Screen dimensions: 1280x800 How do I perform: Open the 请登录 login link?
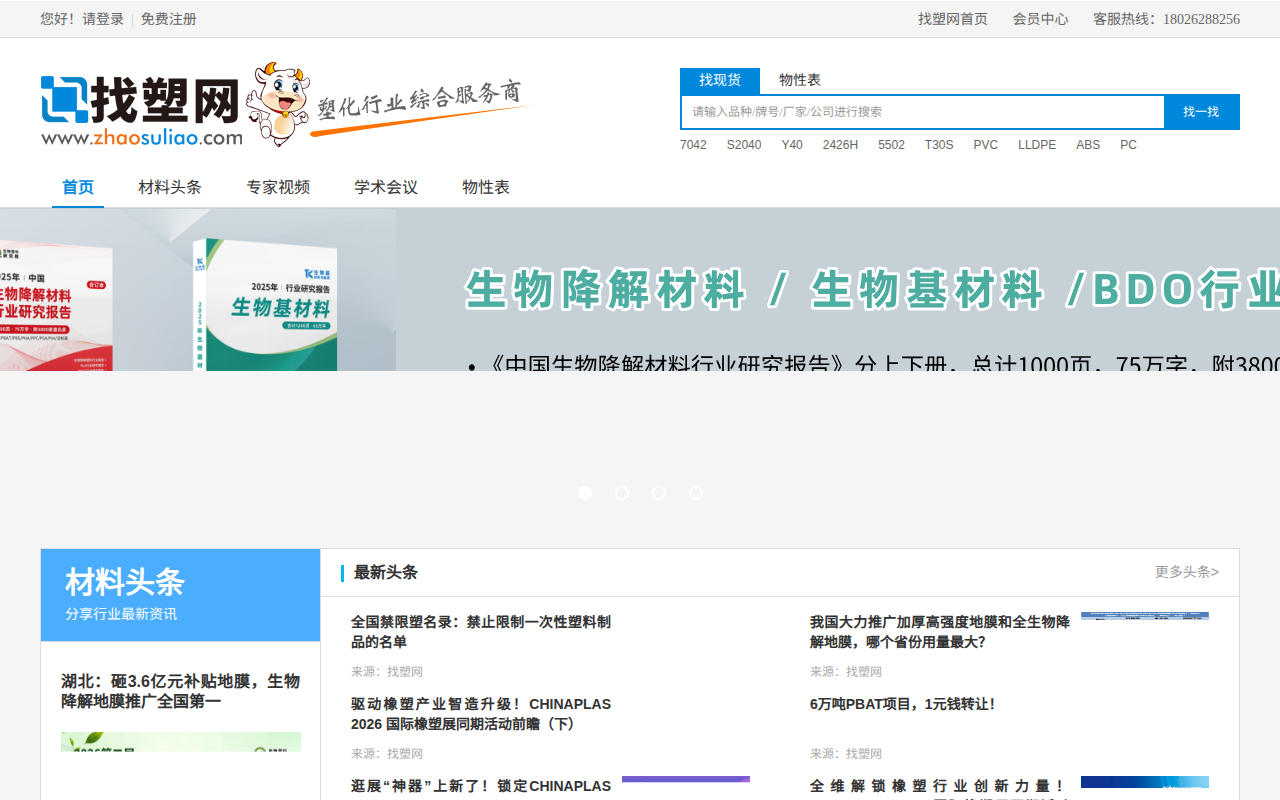tap(103, 19)
